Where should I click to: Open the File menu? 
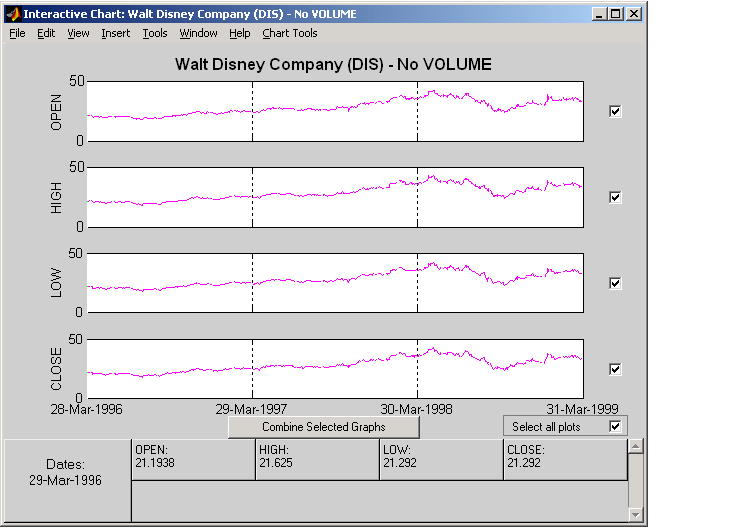click(17, 33)
